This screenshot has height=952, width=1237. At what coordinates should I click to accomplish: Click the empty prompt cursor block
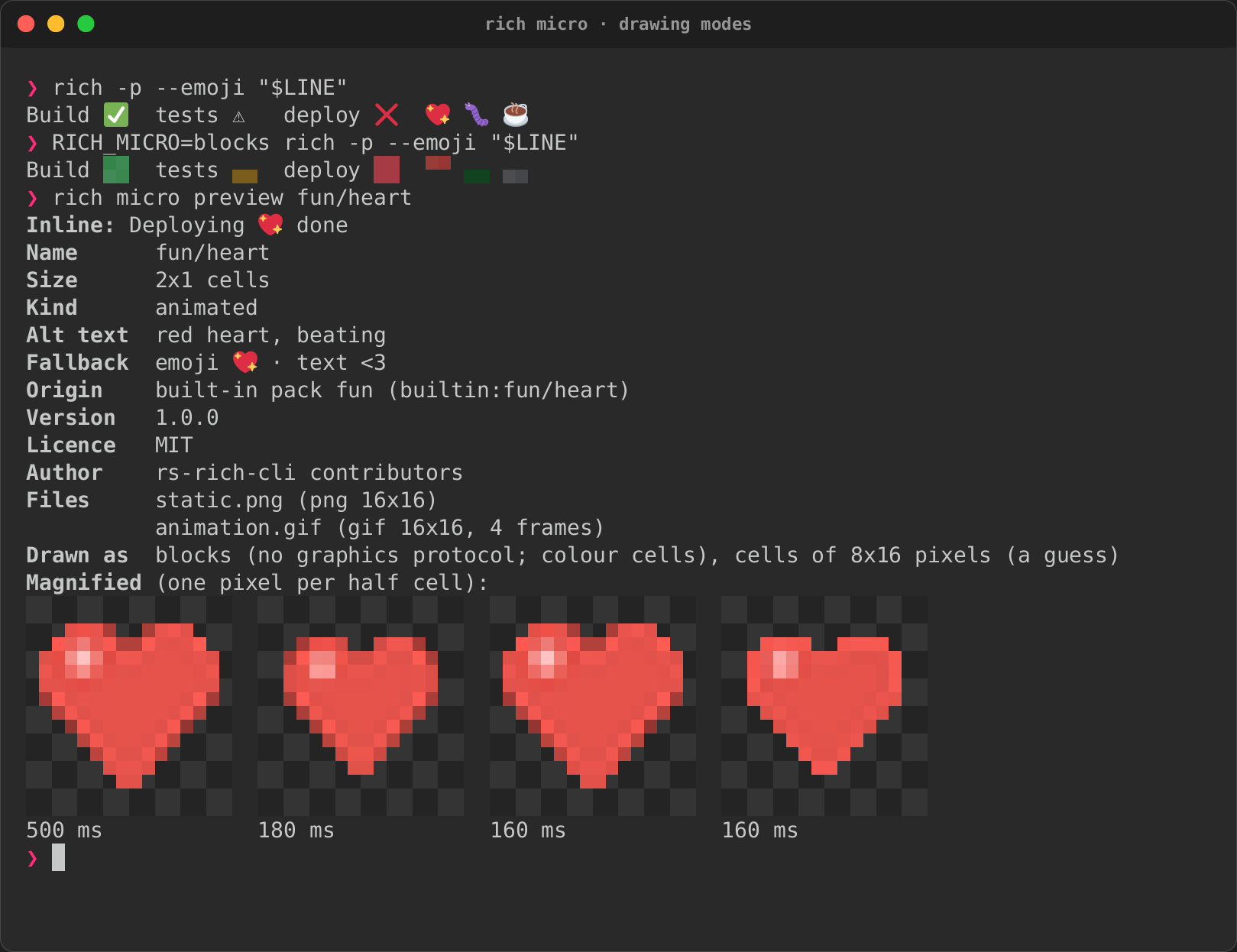[x=58, y=857]
